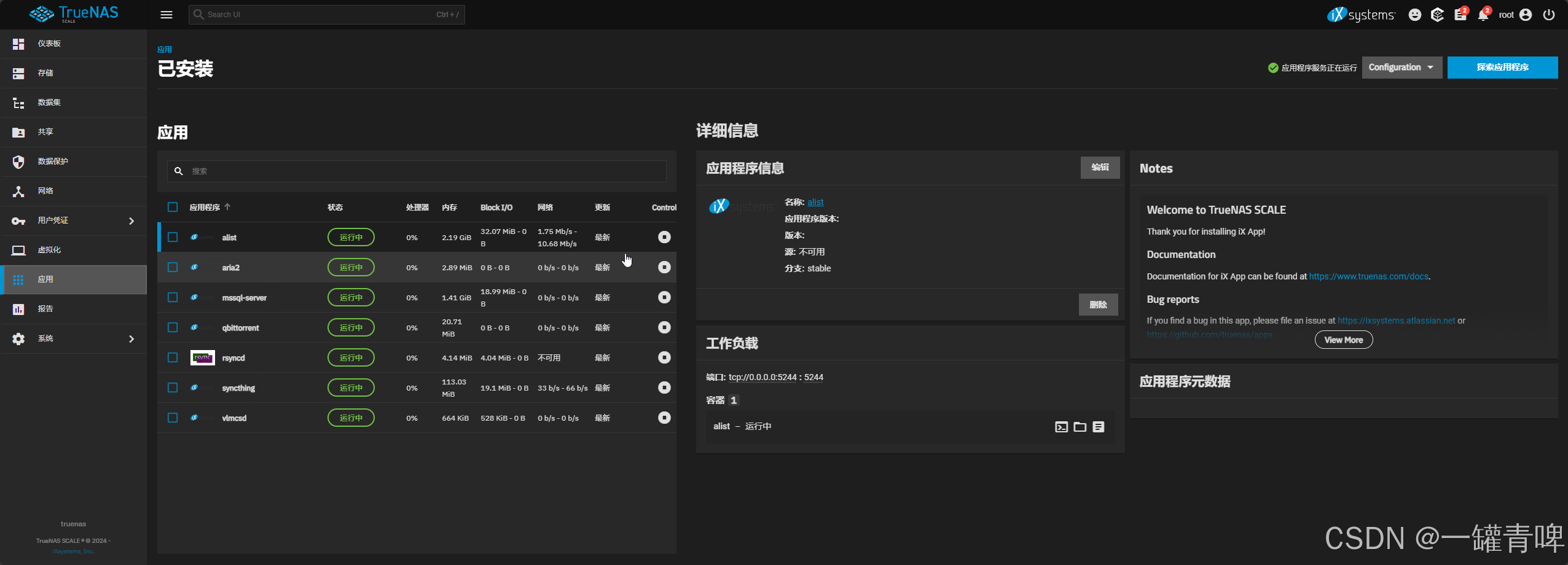This screenshot has width=1568, height=565.
Task: Check the checkbox next to syncthing
Action: pyautogui.click(x=173, y=388)
